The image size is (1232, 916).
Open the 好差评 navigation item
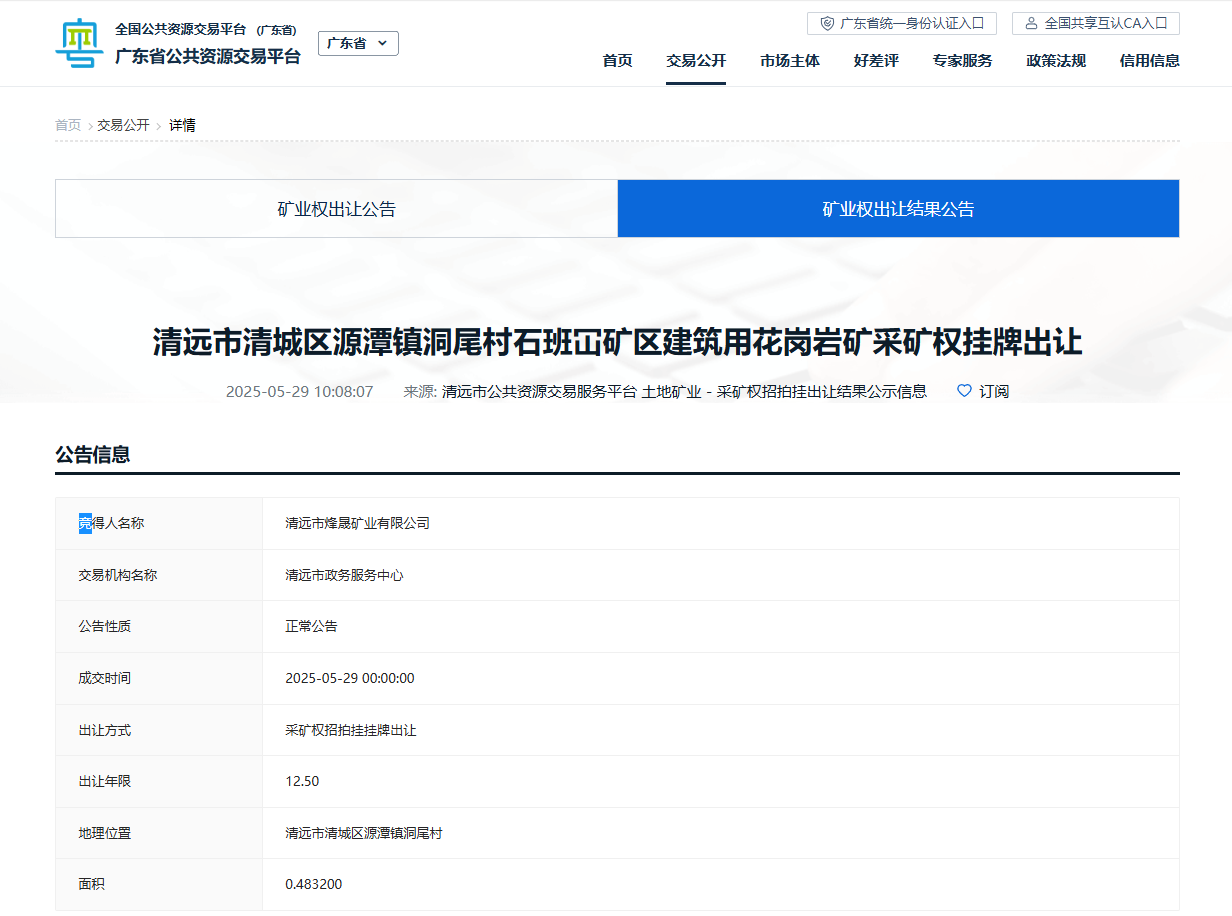(x=876, y=61)
